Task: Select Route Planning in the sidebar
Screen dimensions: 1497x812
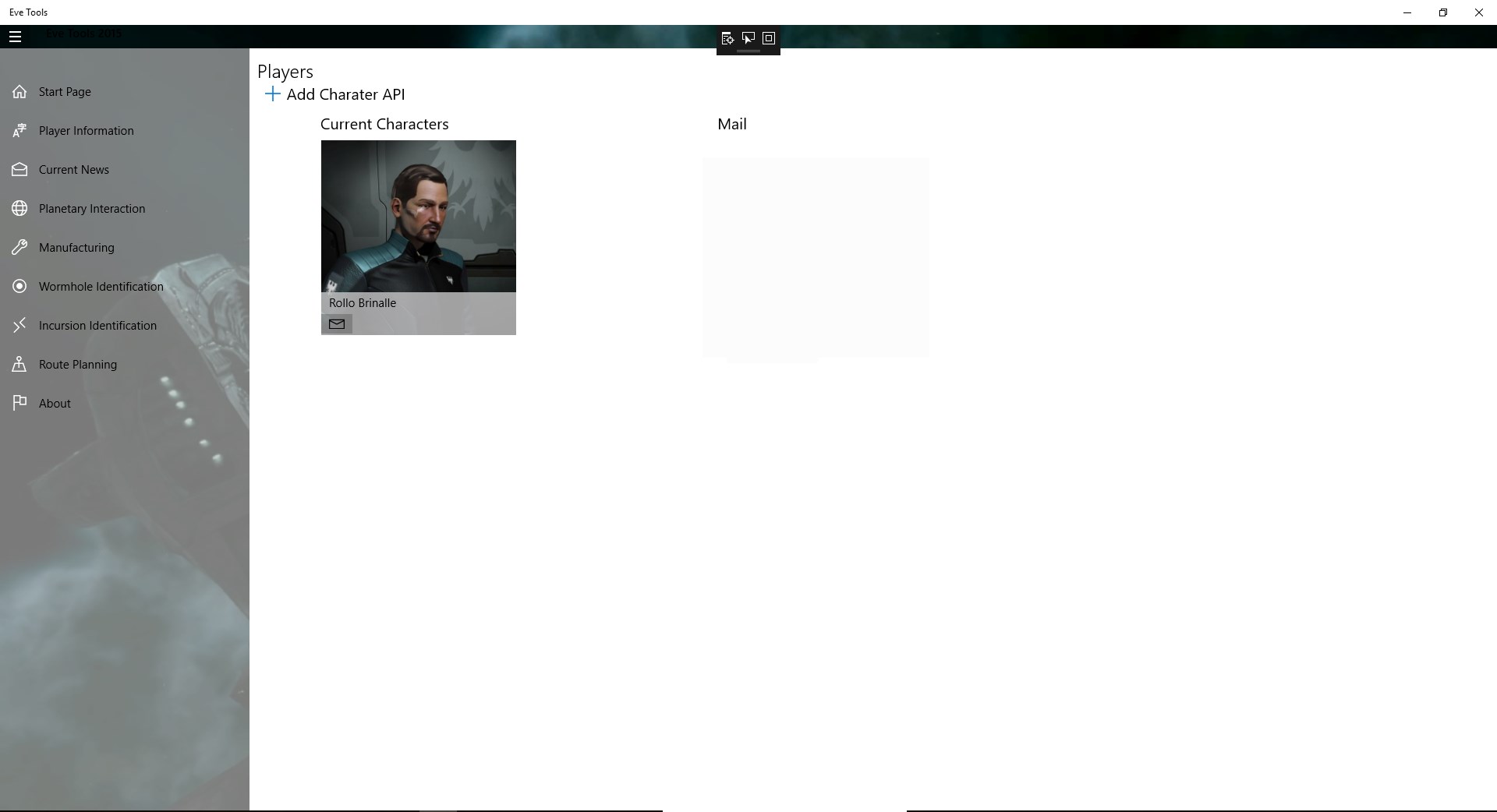Action: pos(78,365)
